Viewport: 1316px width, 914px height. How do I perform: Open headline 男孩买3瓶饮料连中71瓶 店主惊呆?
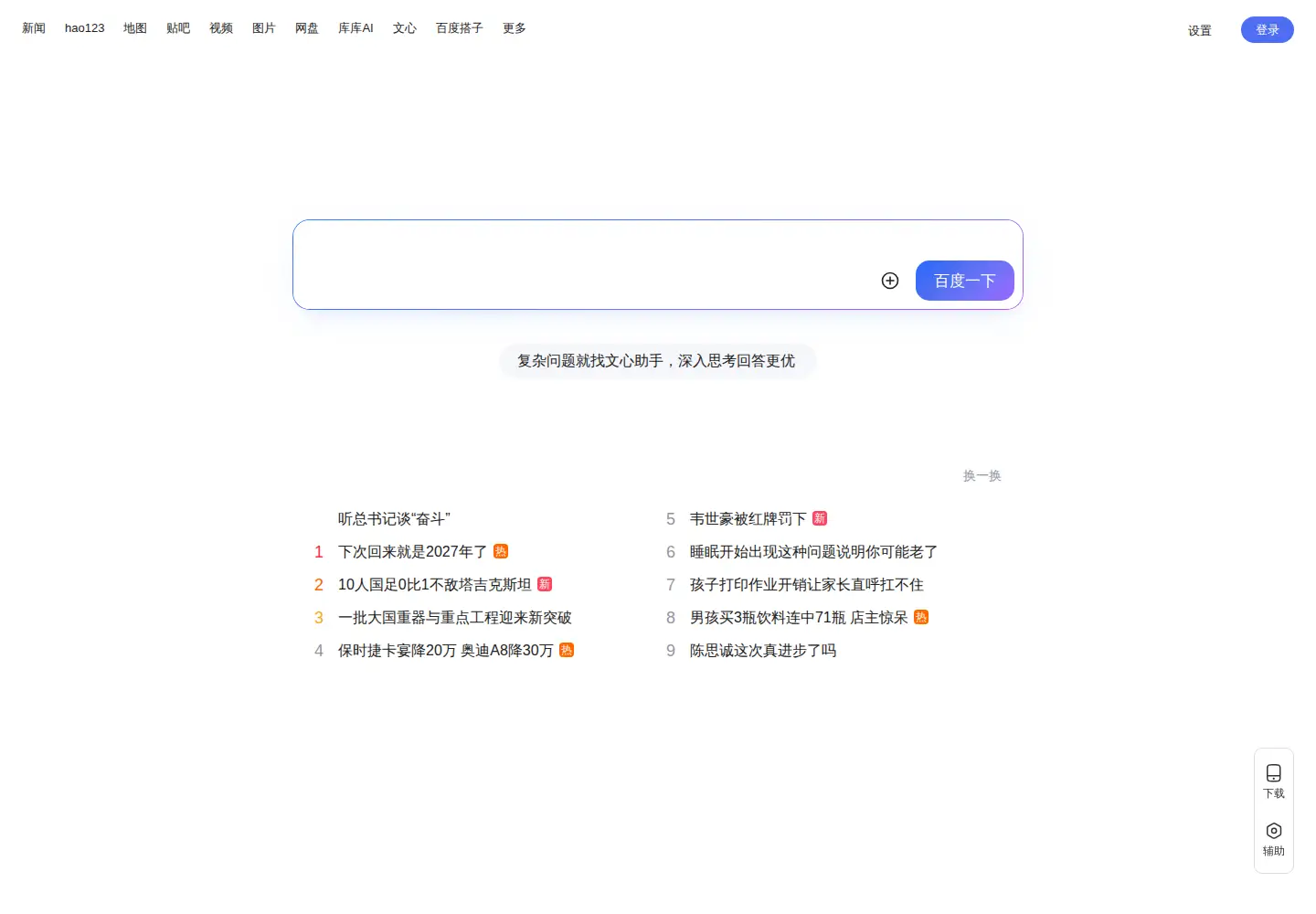point(799,617)
